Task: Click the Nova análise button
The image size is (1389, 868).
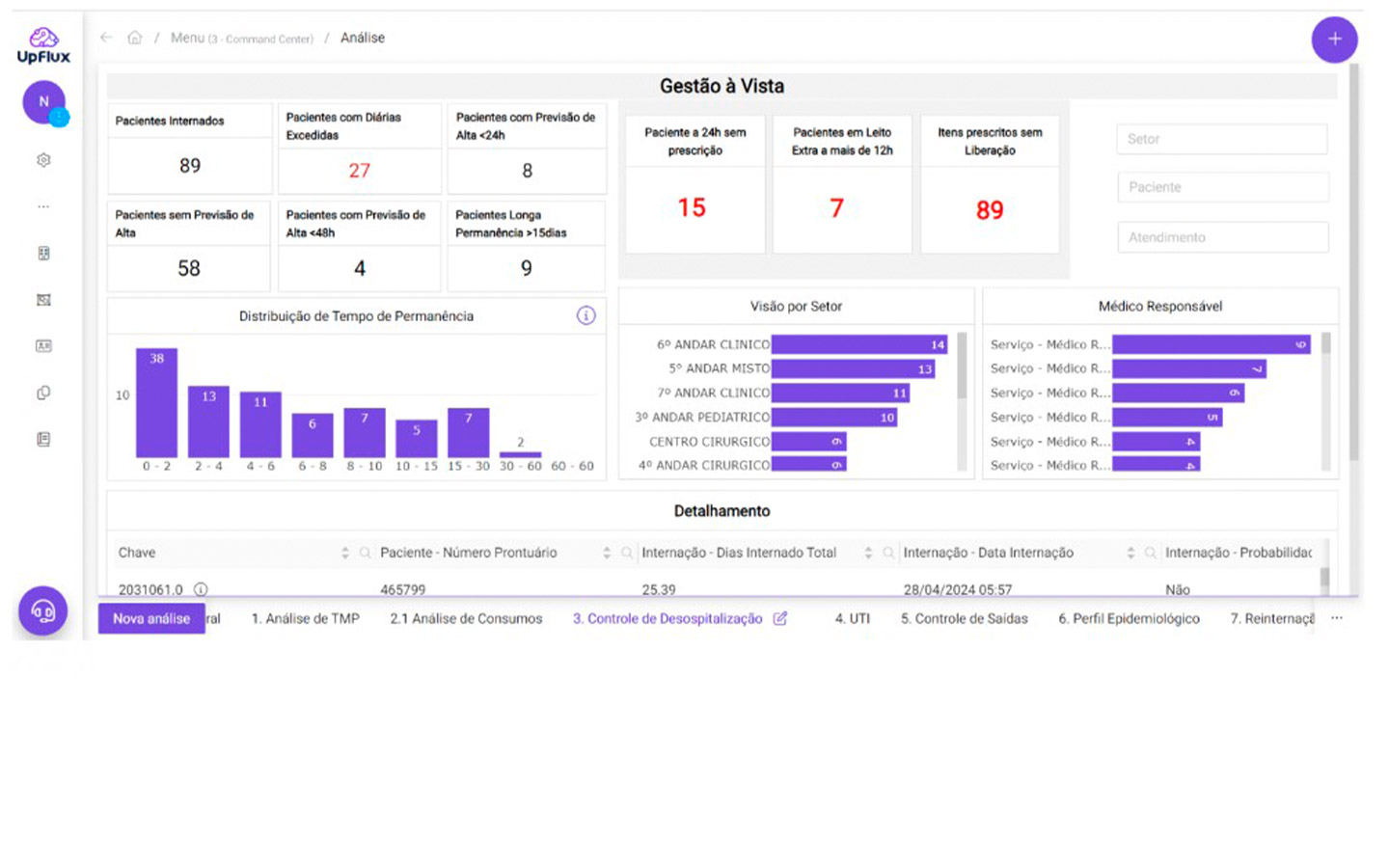Action: pyautogui.click(x=151, y=618)
